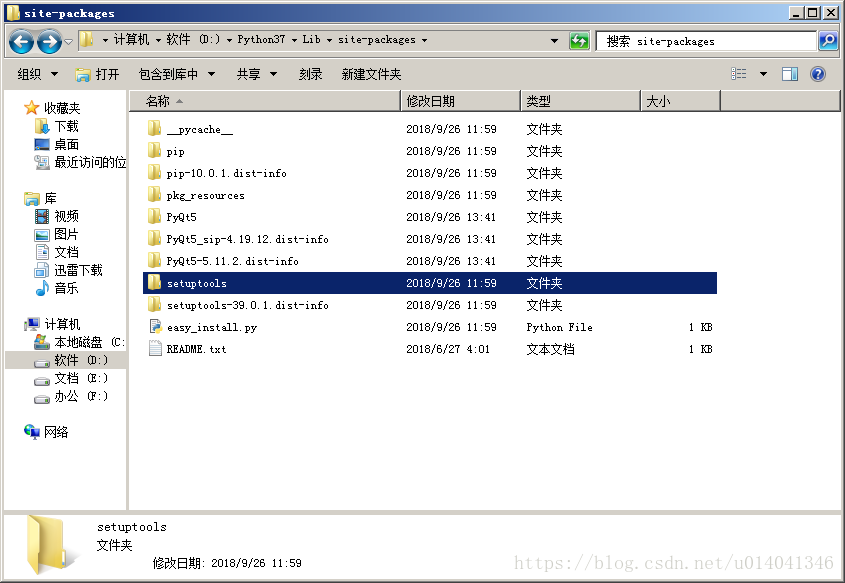Viewport: 845px width, 583px height.
Task: Select the PyQt5 folder icon
Action: 154,217
